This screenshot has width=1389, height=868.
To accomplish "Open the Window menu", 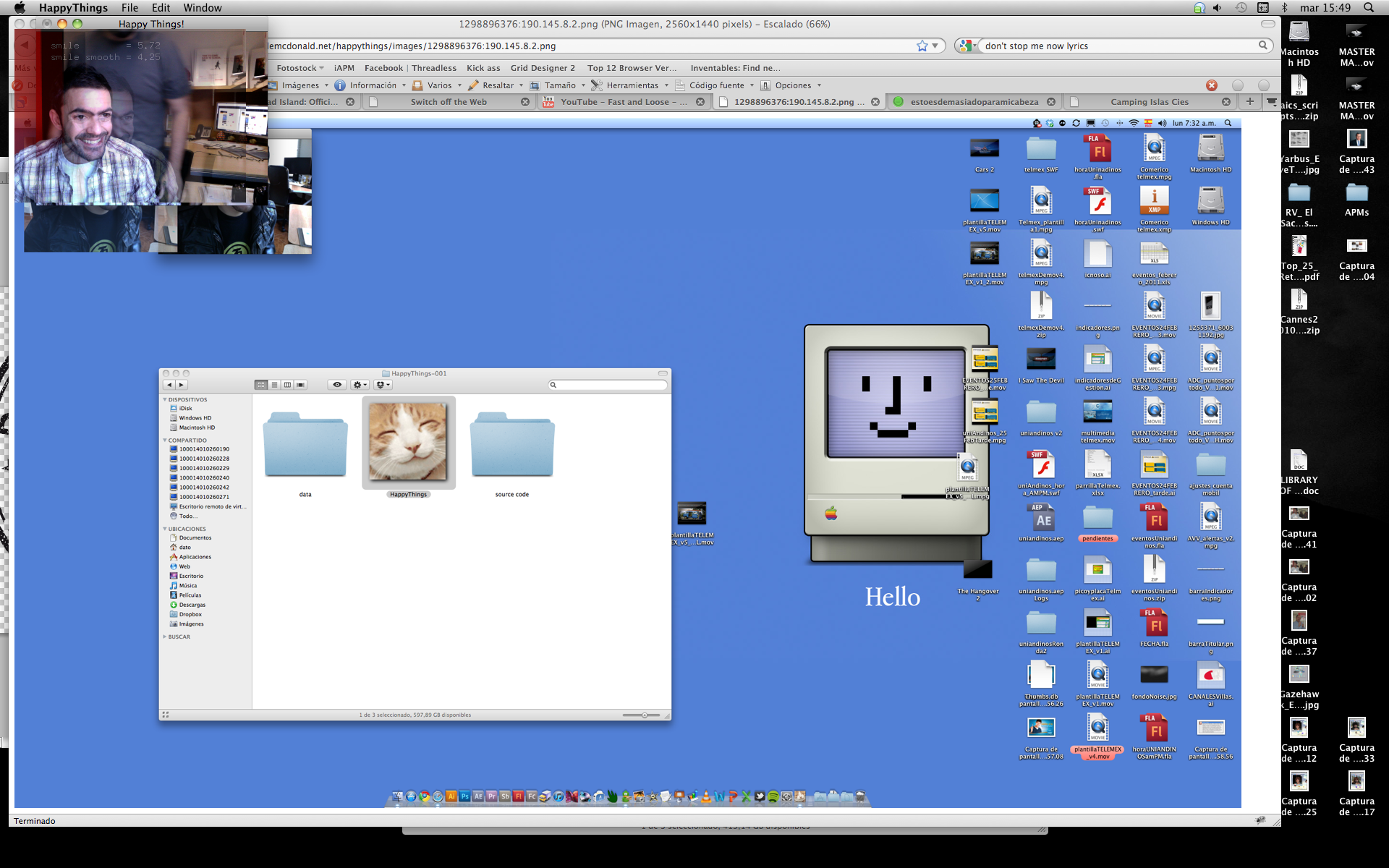I will coord(202,8).
